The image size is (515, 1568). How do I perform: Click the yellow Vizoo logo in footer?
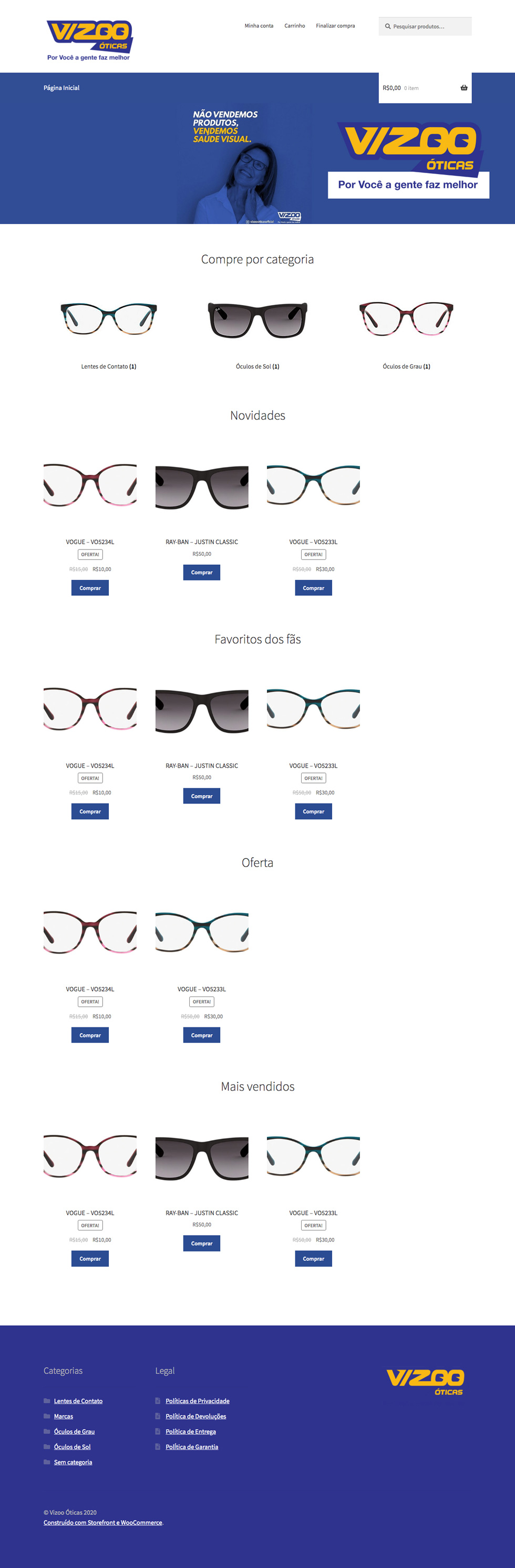click(x=425, y=1382)
